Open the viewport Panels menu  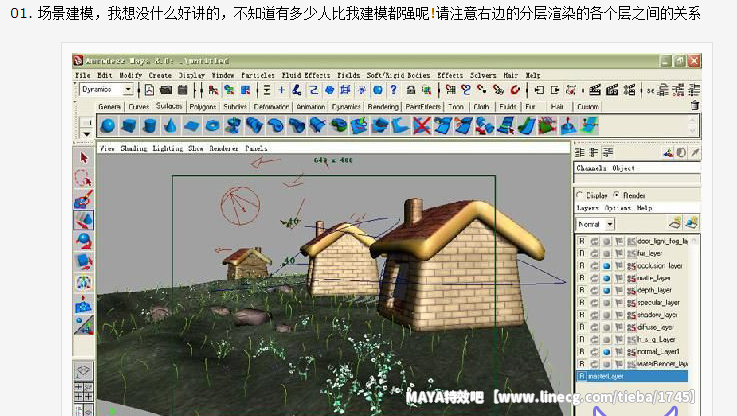(x=256, y=148)
